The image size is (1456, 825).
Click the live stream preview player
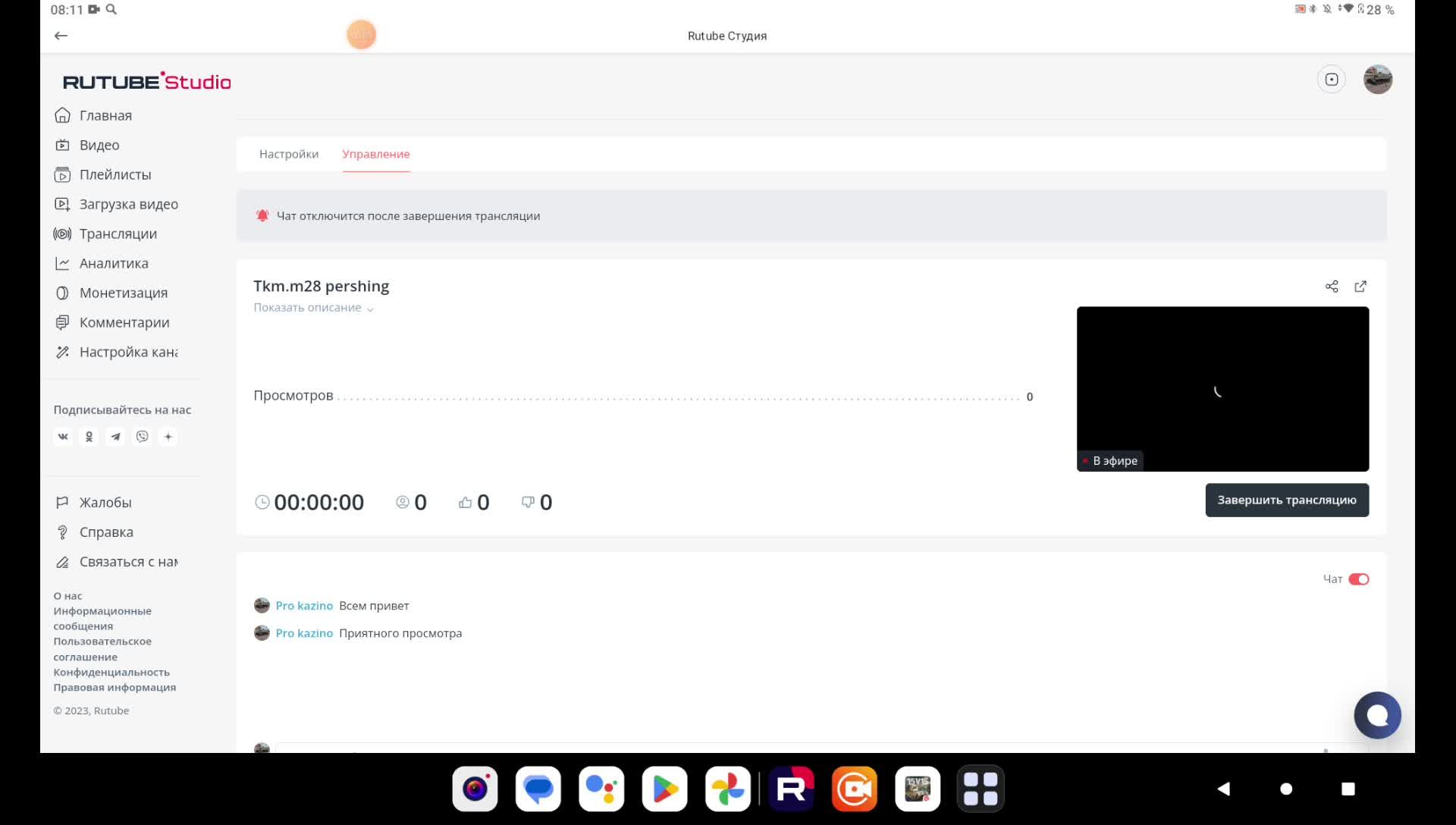coord(1222,389)
